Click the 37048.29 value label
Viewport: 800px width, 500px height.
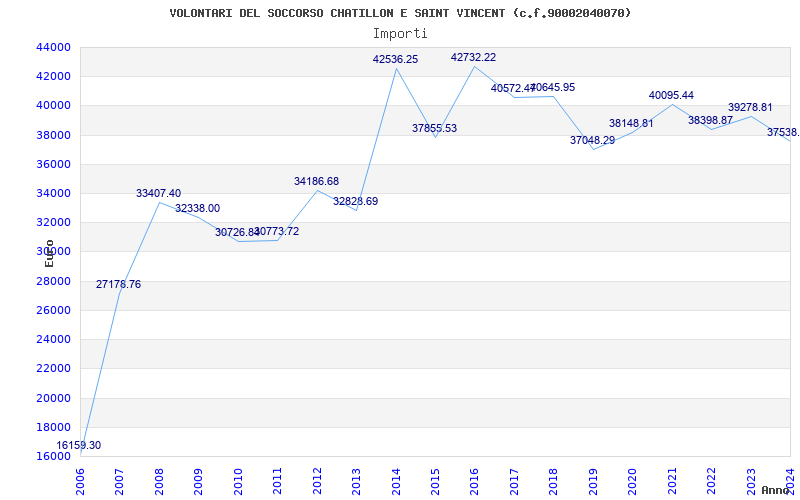tap(592, 140)
